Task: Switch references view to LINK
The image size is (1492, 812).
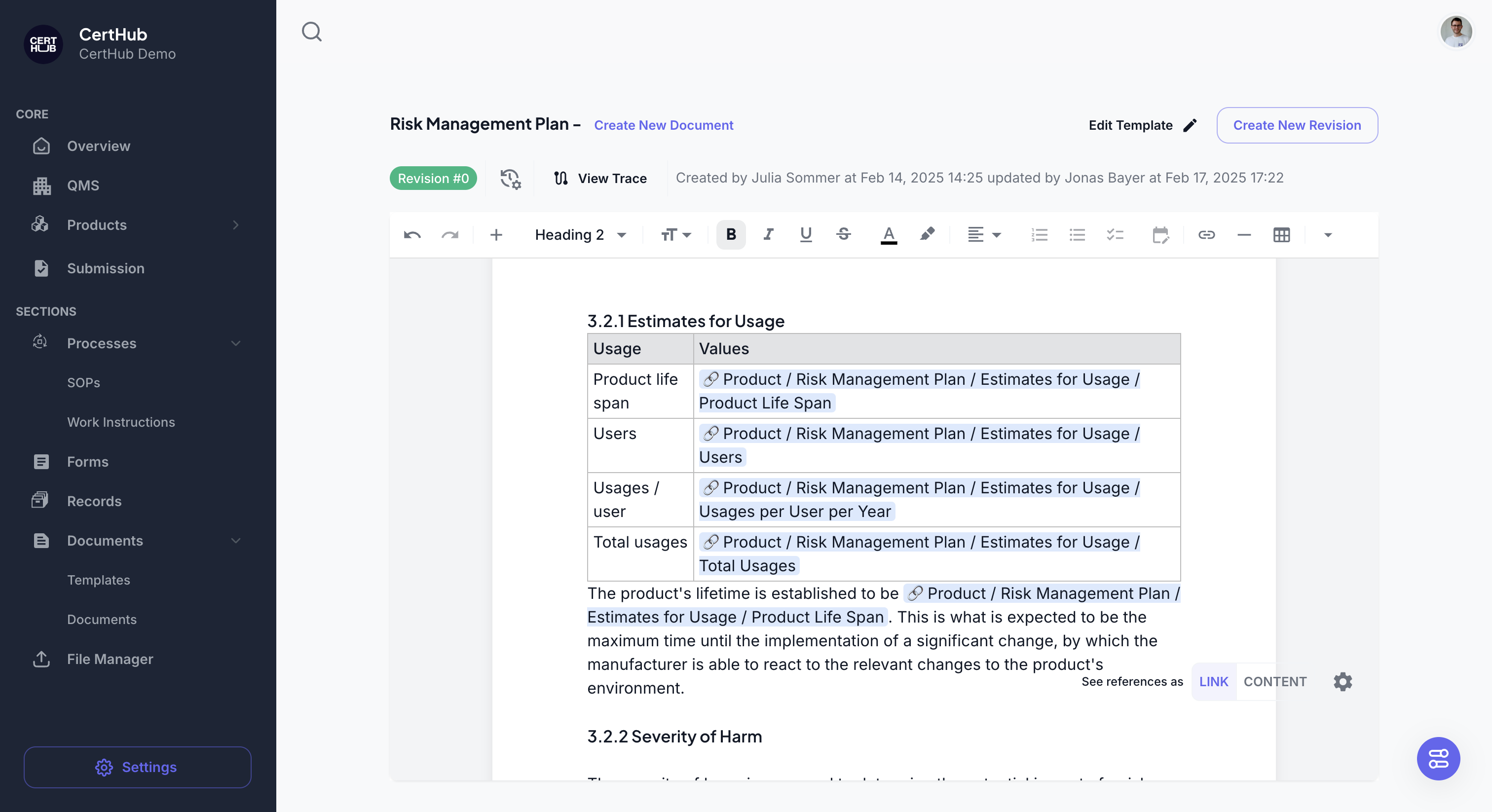Action: (1213, 682)
